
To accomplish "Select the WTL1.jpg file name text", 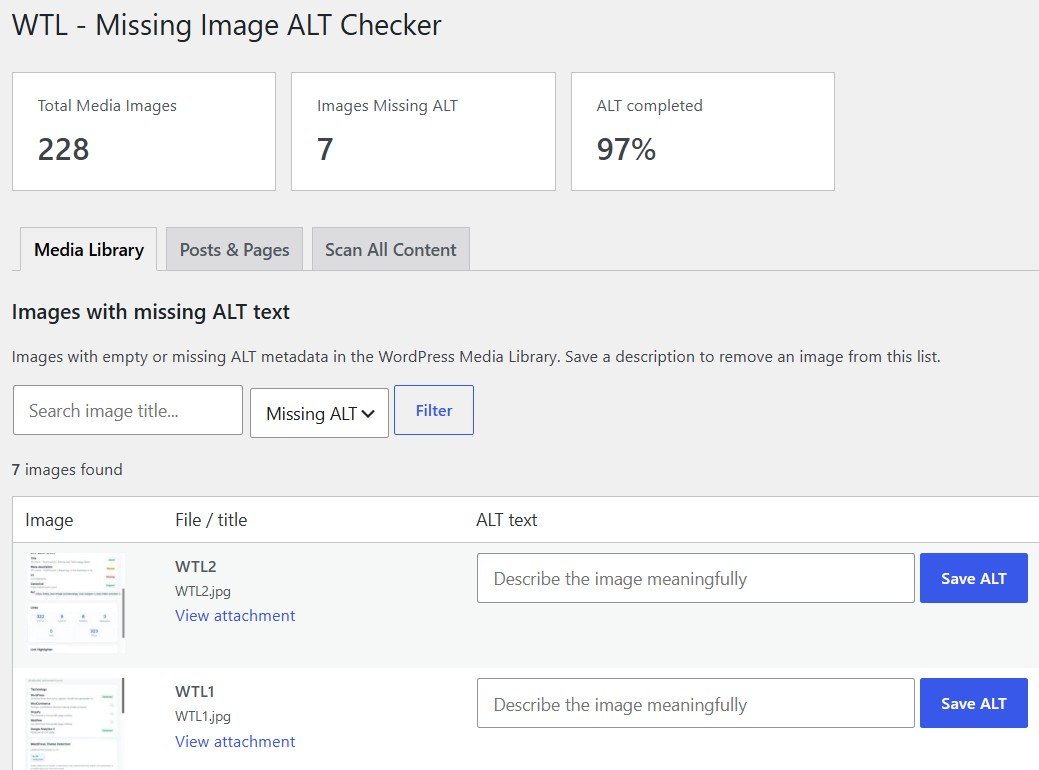I will click(x=203, y=716).
